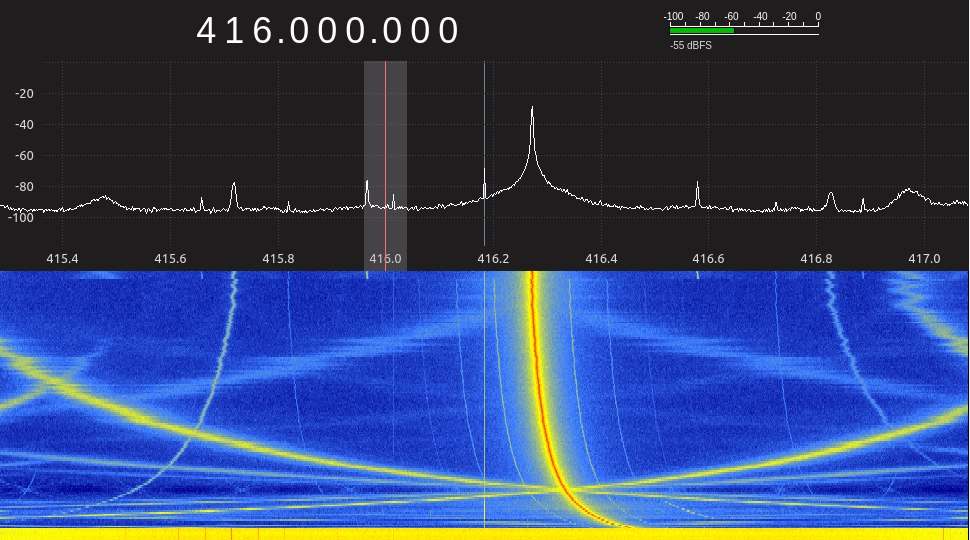Click the -100 label on the spectrum dB axis

pos(22,218)
